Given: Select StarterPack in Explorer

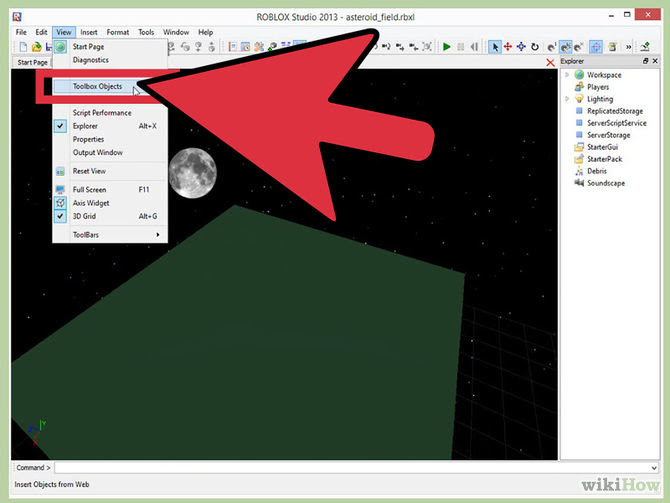Looking at the screenshot, I should [605, 159].
